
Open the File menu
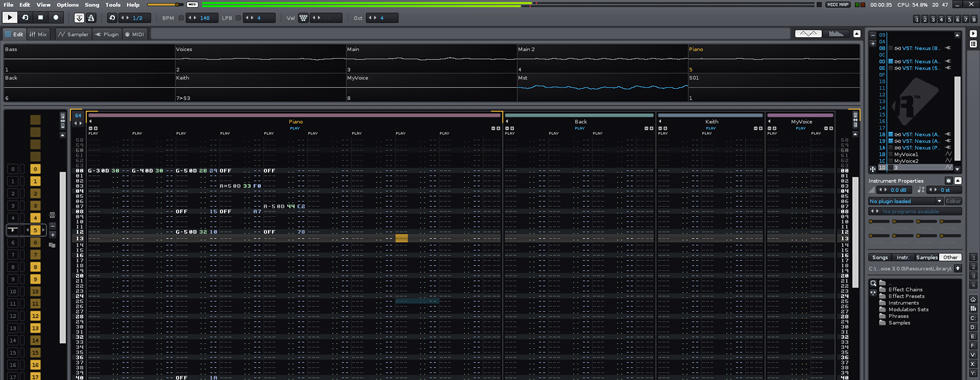pos(8,4)
